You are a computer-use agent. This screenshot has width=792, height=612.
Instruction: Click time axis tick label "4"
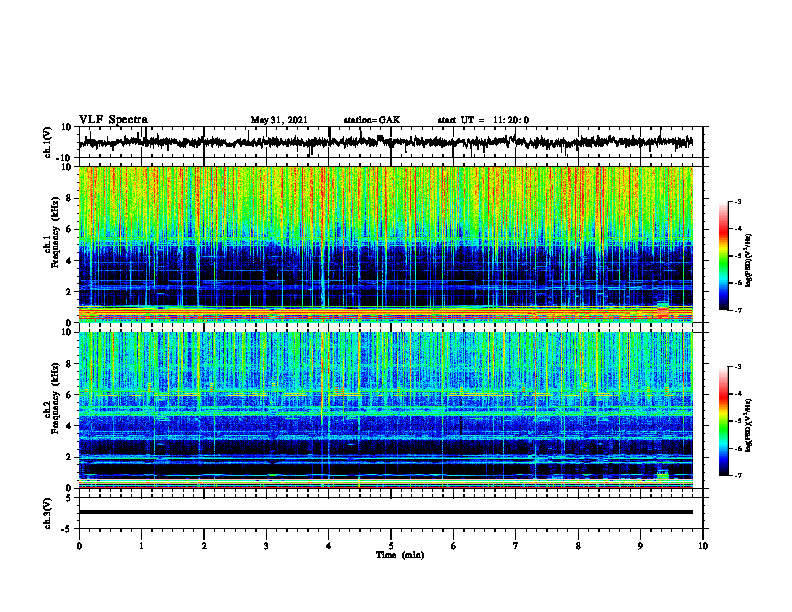329,546
